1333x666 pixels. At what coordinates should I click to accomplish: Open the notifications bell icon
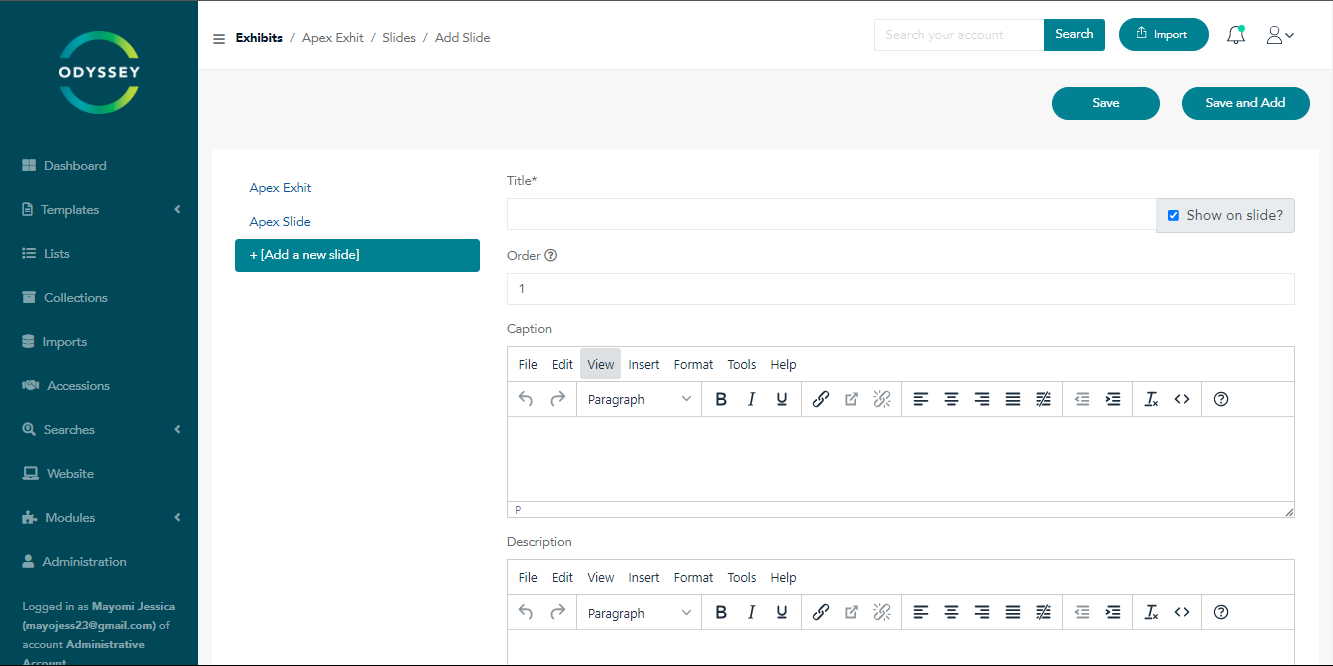coord(1236,35)
